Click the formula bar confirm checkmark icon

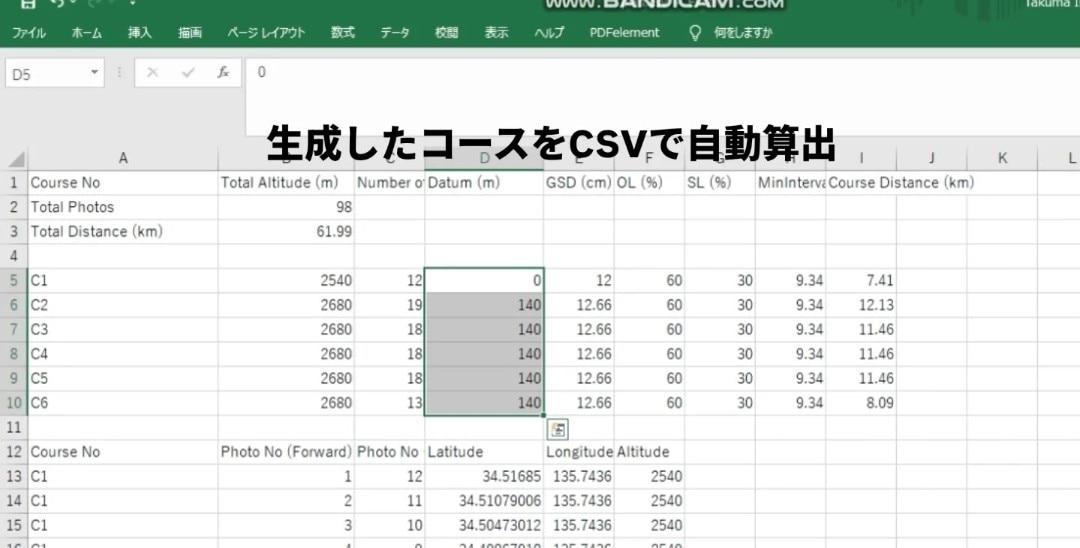point(188,72)
